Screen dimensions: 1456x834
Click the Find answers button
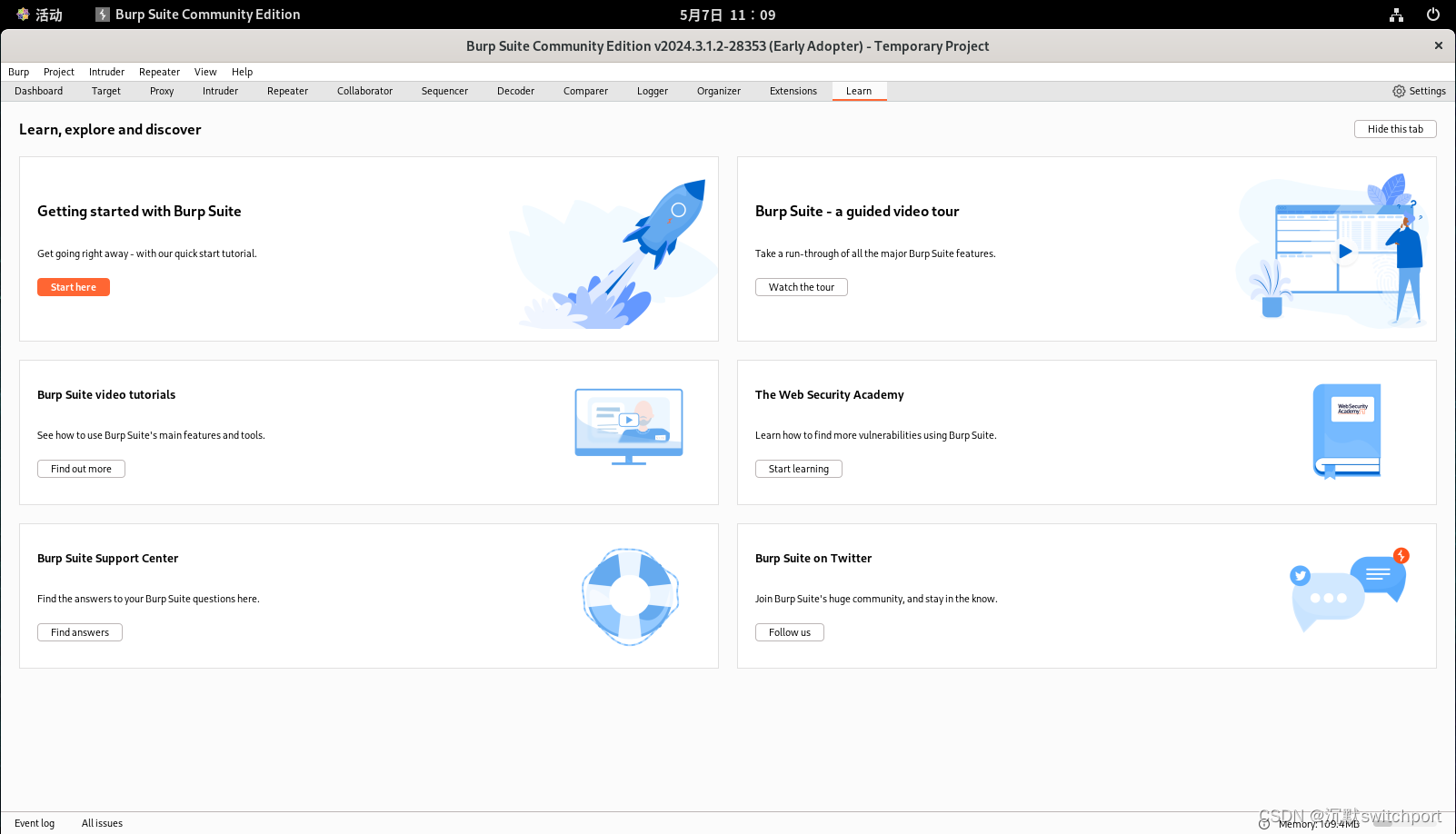(x=80, y=632)
